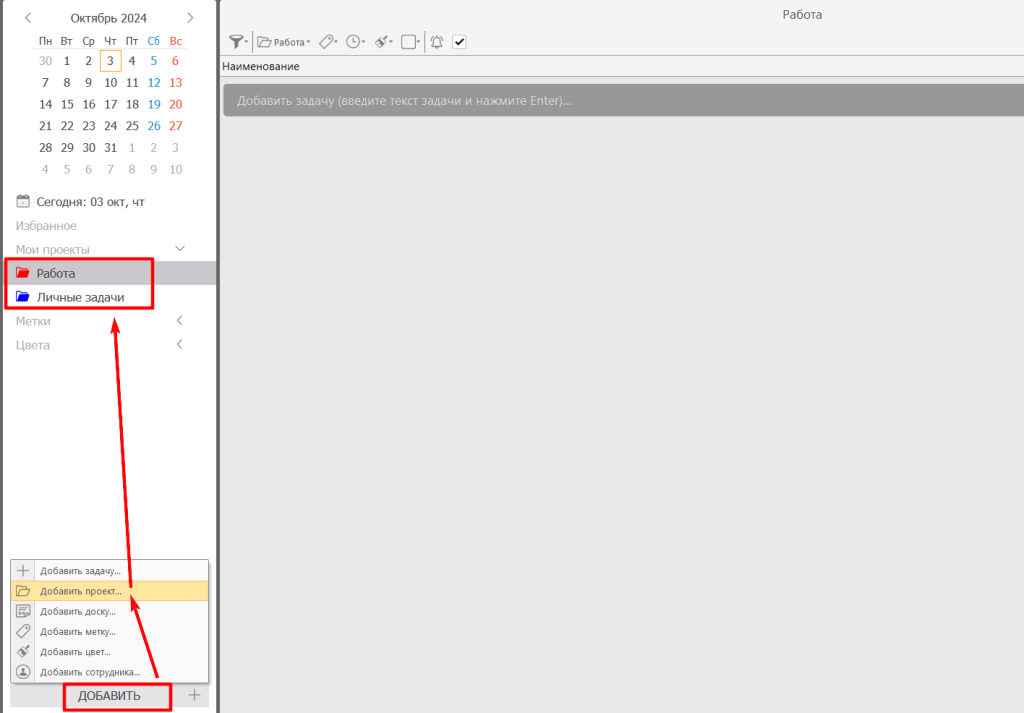Screen dimensions: 1024x713
Task: Click the plus icon next to ДОБАВИТЬ
Action: pos(195,695)
